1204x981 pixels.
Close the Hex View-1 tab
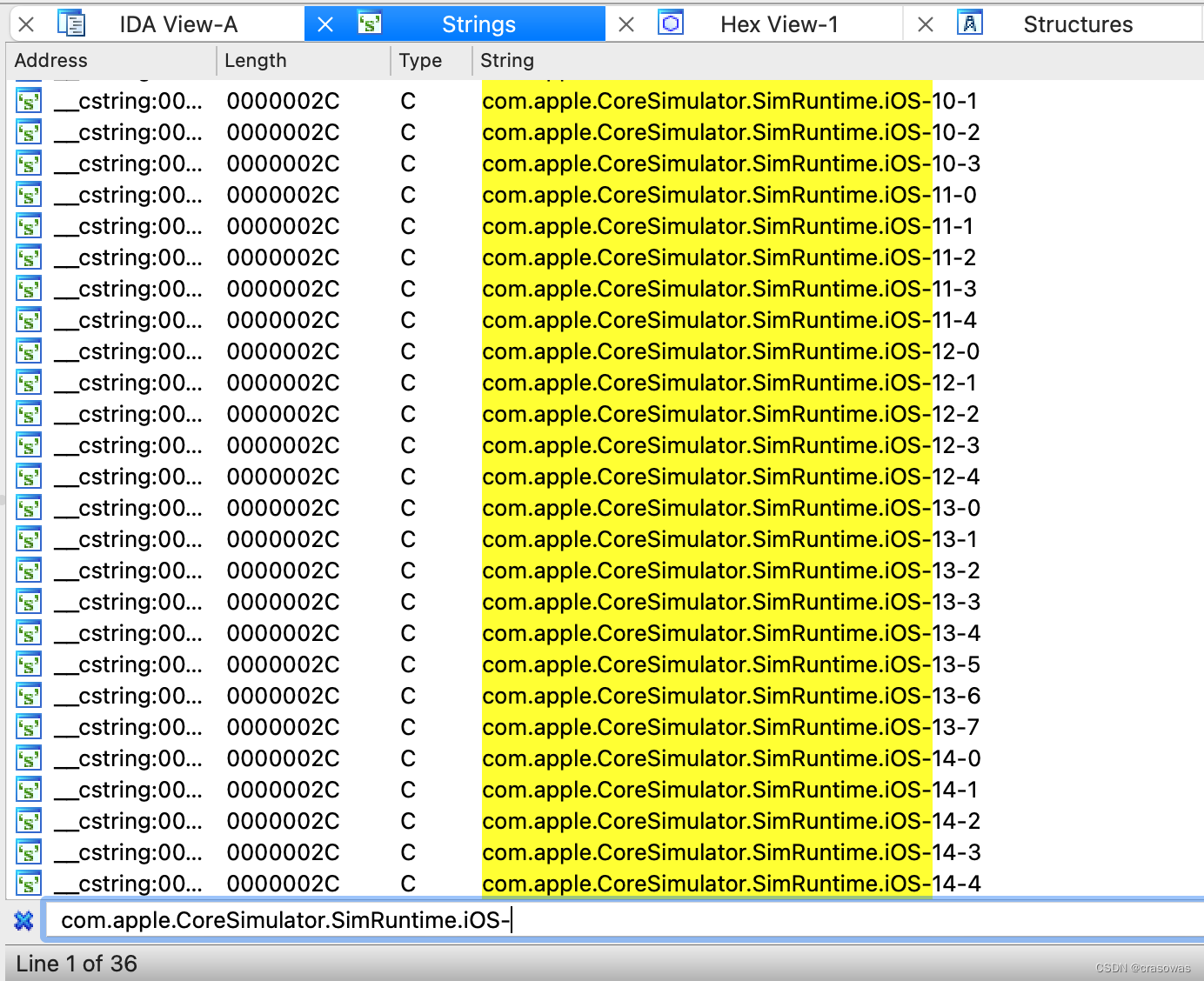pyautogui.click(x=626, y=24)
